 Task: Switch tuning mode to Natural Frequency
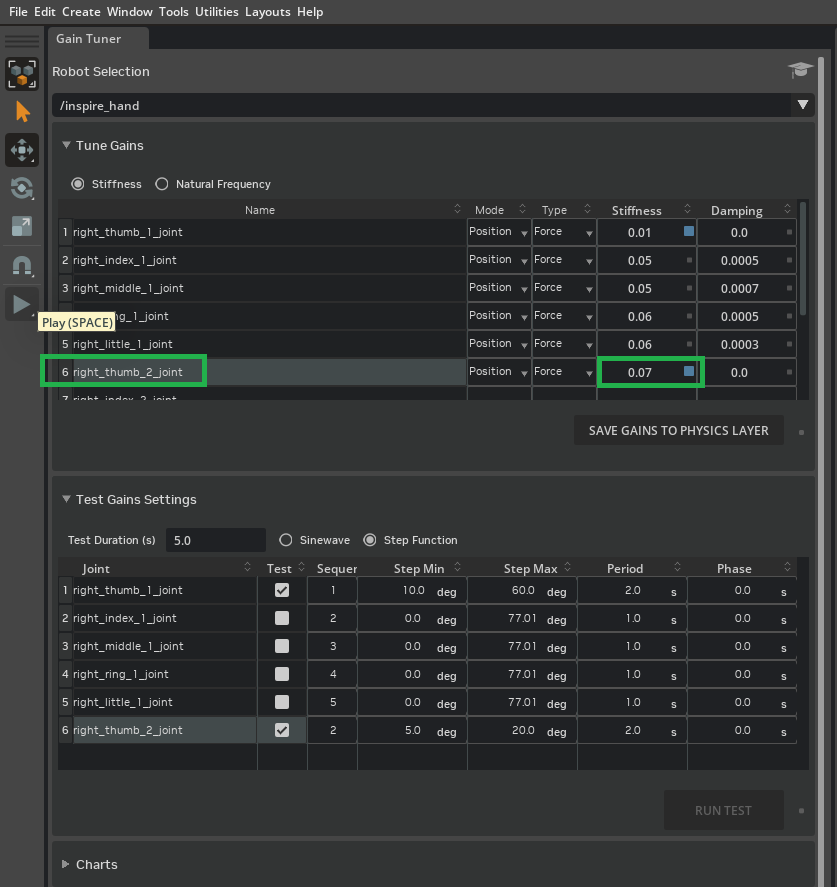(x=161, y=183)
